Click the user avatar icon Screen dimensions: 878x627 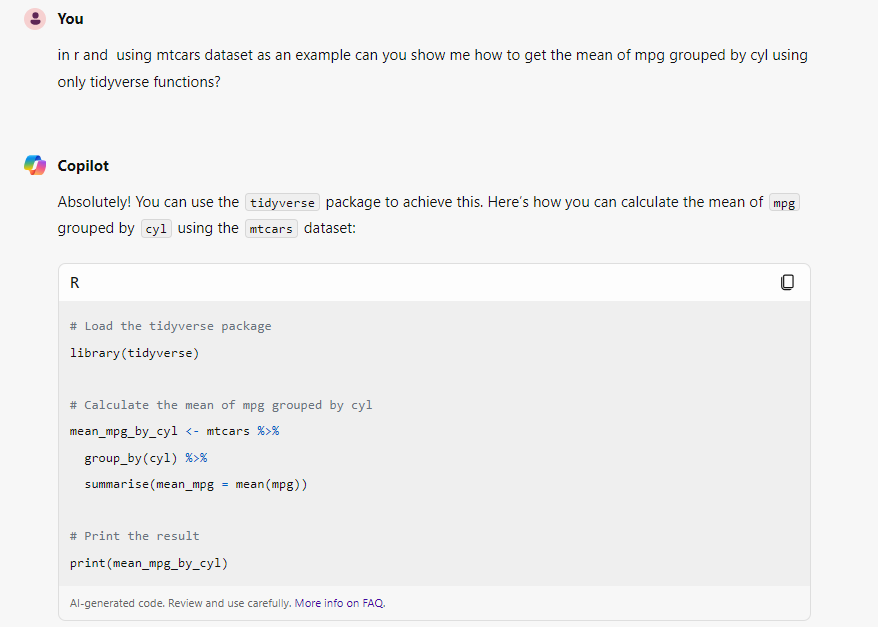click(x=35, y=18)
